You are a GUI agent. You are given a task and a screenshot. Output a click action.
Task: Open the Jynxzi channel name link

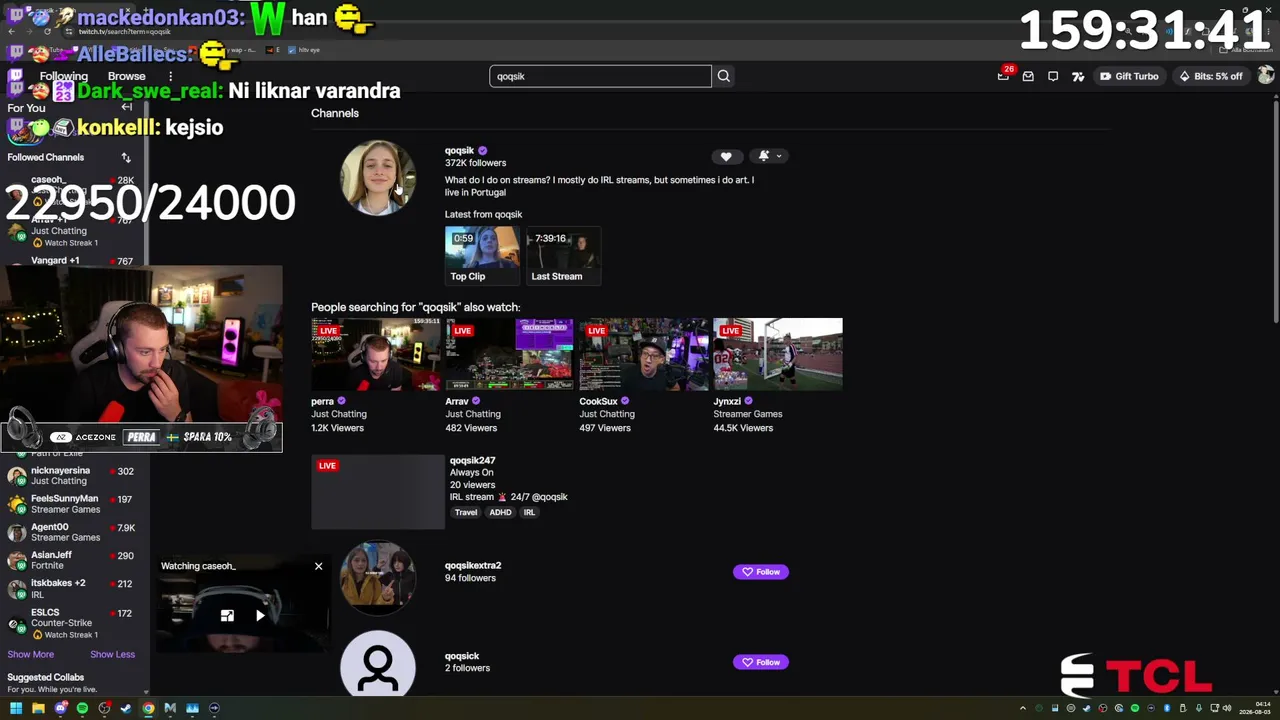click(x=727, y=401)
